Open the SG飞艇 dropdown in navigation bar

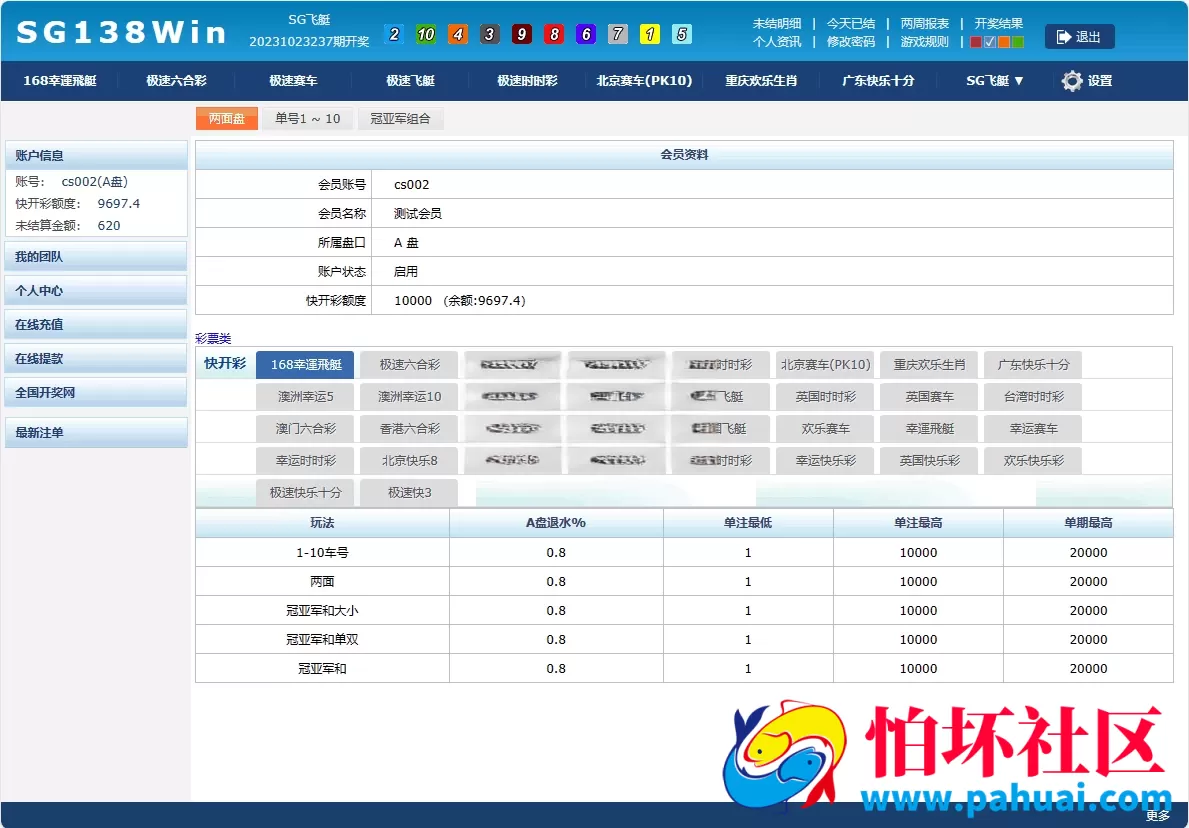995,80
